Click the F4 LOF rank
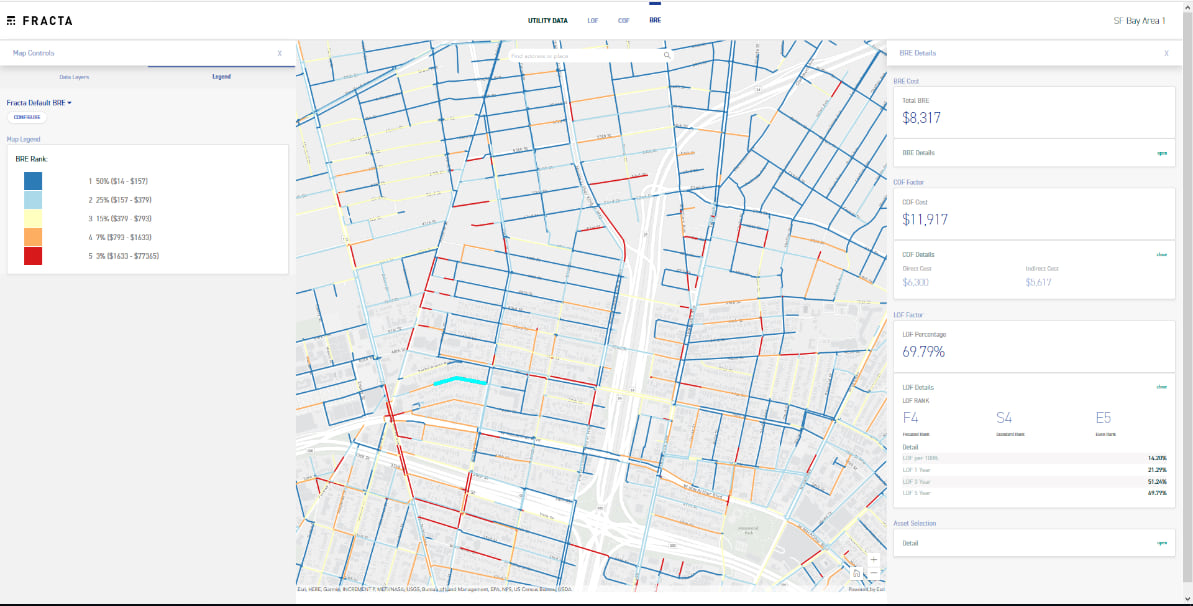 pyautogui.click(x=911, y=418)
